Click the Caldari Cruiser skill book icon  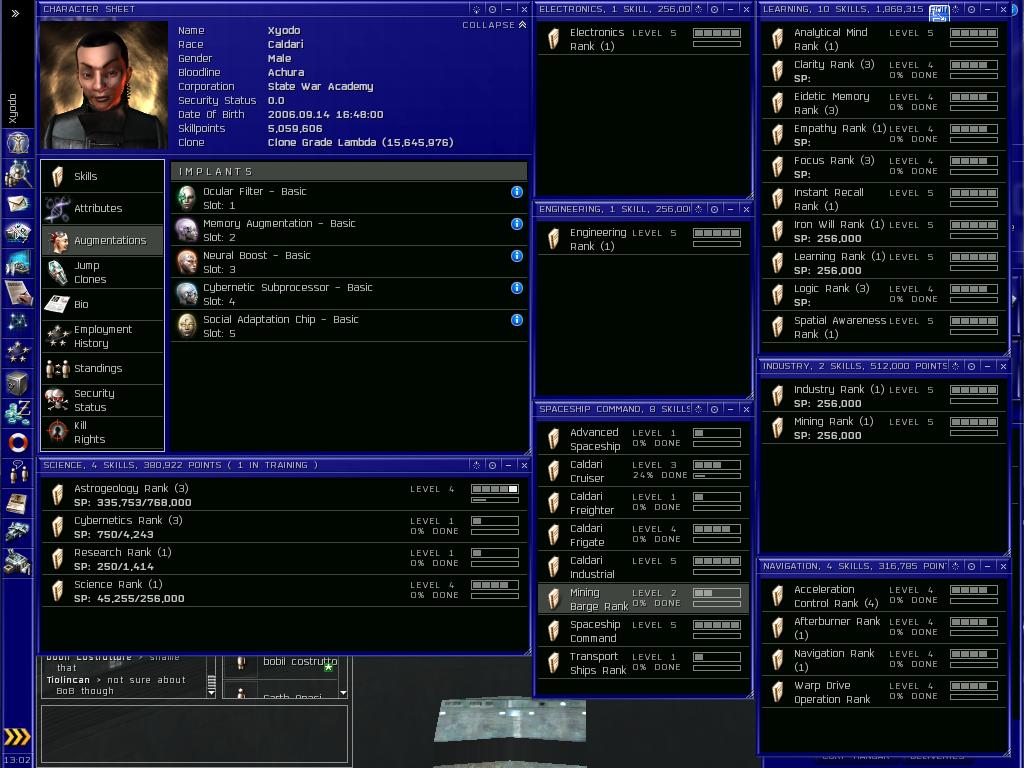[553, 470]
